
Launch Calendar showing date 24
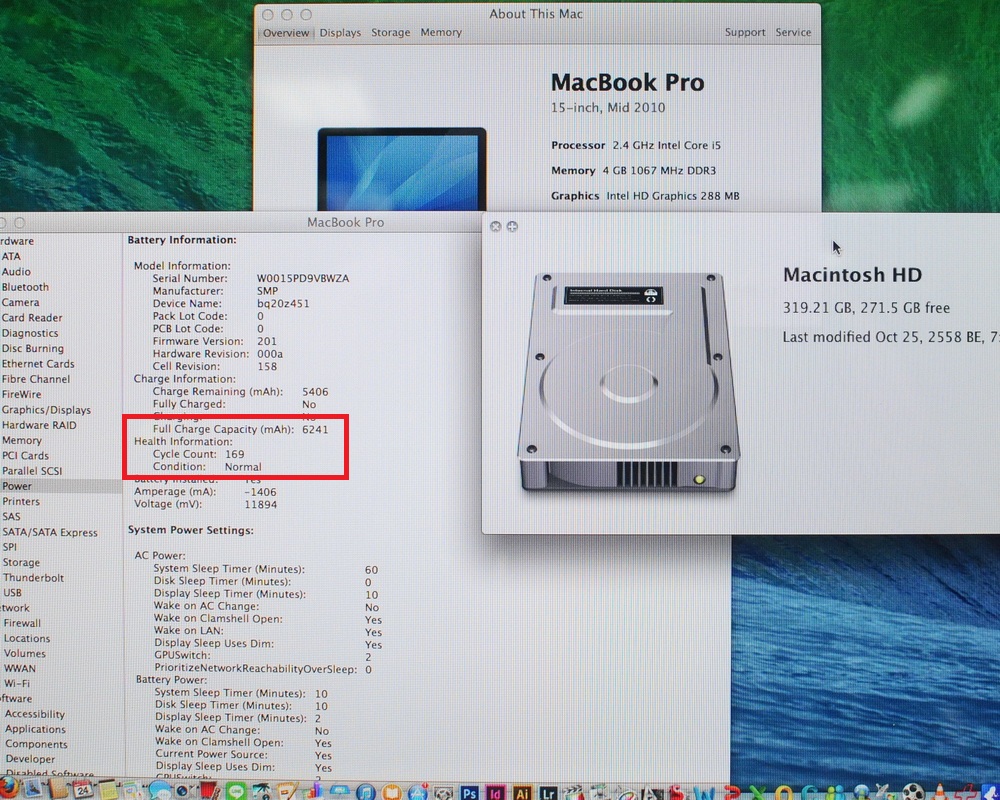(83, 790)
